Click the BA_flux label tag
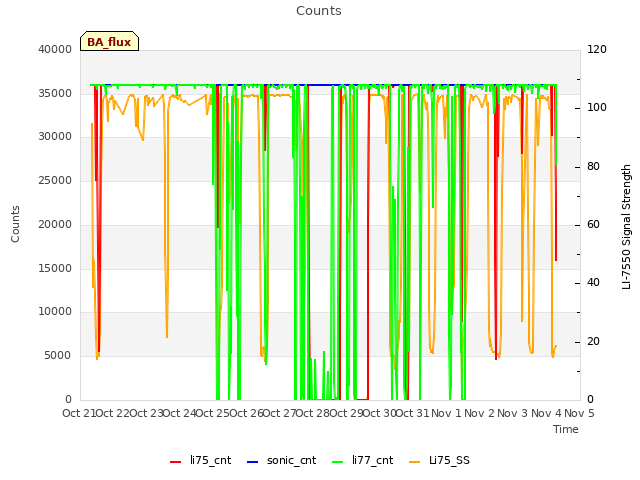 tap(109, 42)
